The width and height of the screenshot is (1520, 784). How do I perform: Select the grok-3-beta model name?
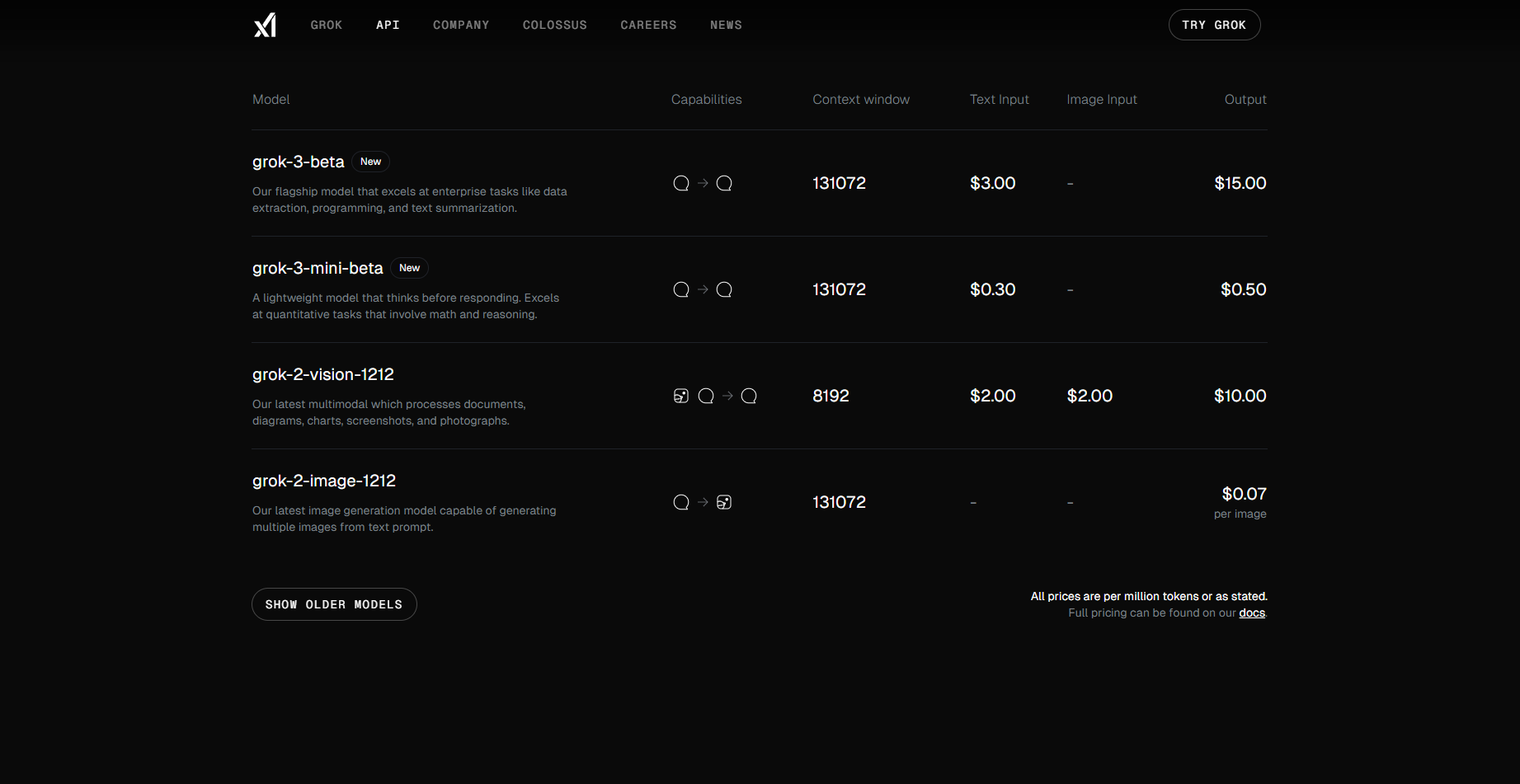[x=299, y=162]
